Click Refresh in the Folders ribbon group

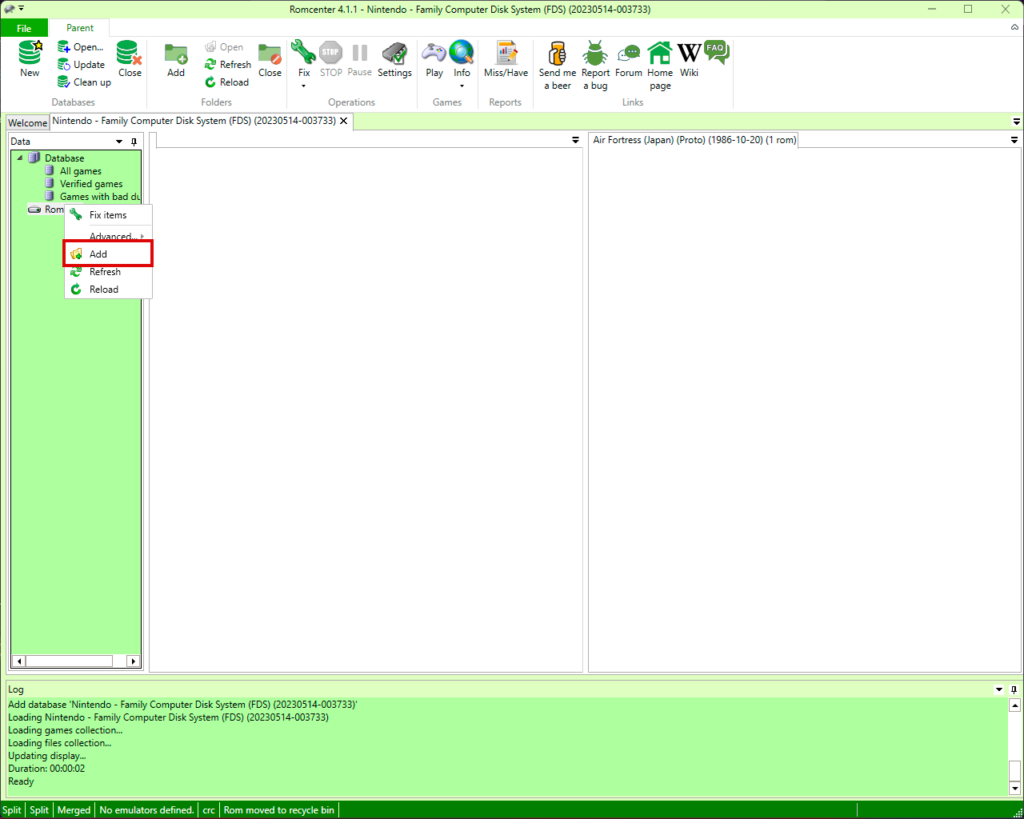point(227,65)
